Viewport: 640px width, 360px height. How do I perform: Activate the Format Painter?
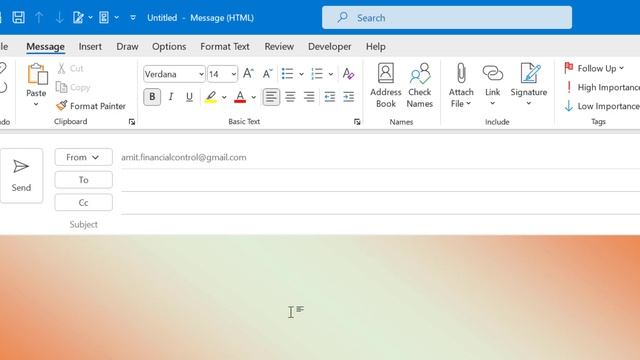91,106
